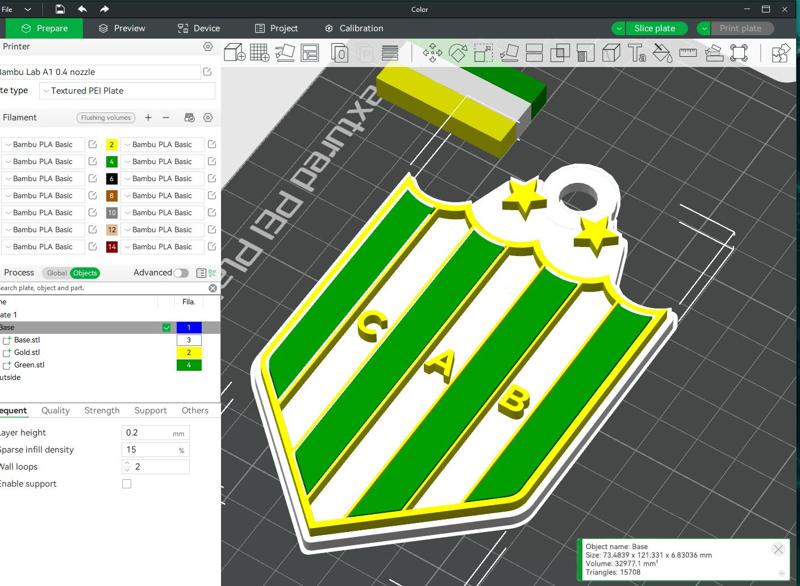The image size is (800, 586).
Task: Enable the Enable support checkbox
Action: coord(126,484)
